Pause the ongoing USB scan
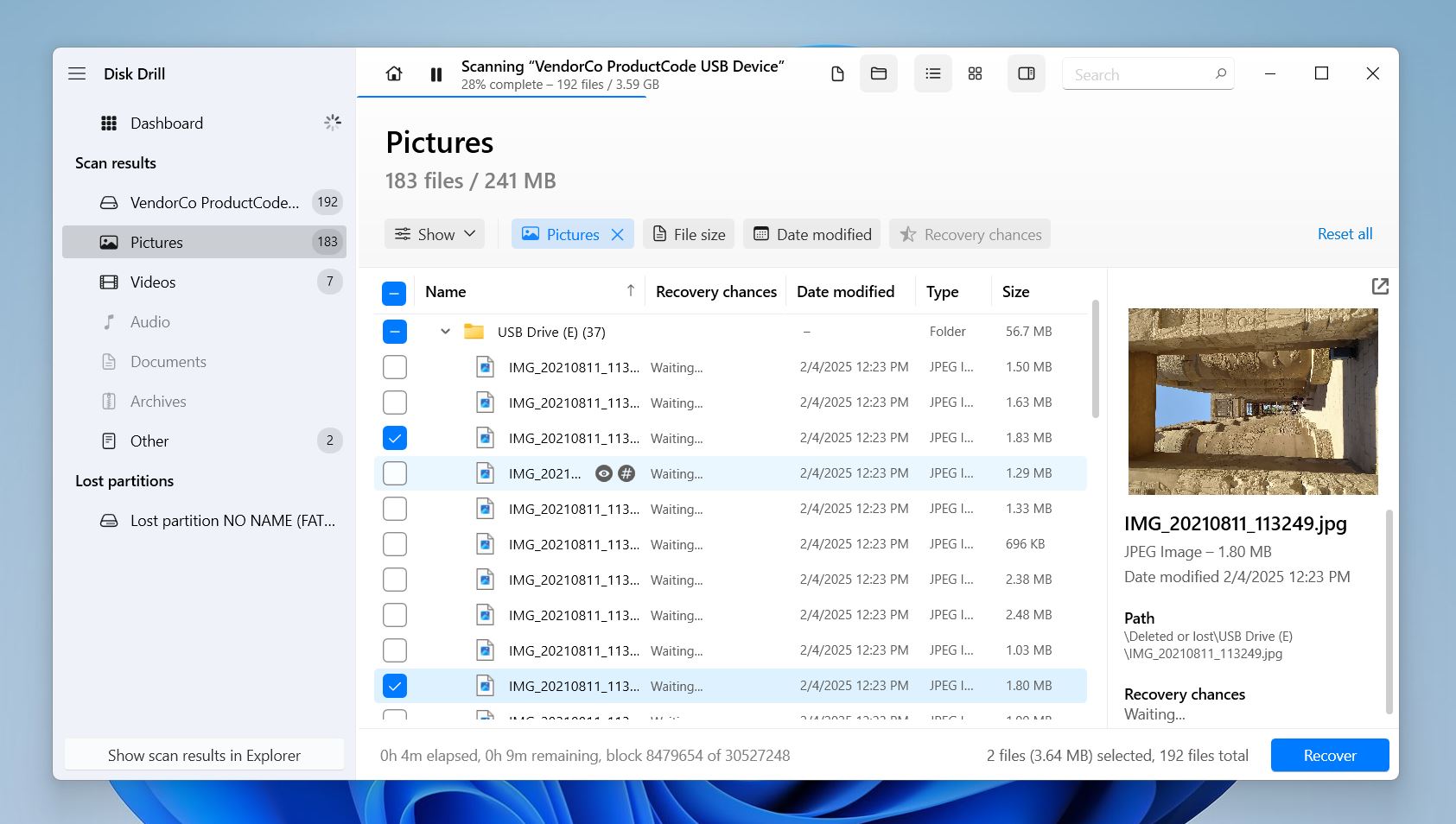The image size is (1456, 824). click(436, 75)
